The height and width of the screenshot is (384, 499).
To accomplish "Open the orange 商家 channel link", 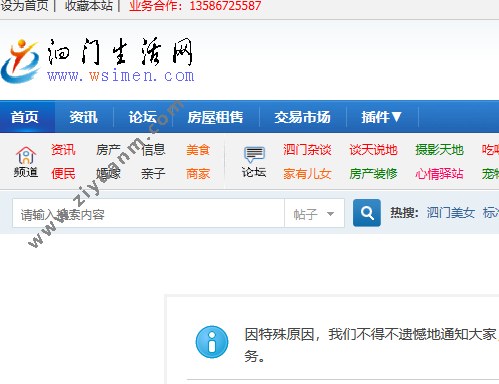I will tap(198, 174).
